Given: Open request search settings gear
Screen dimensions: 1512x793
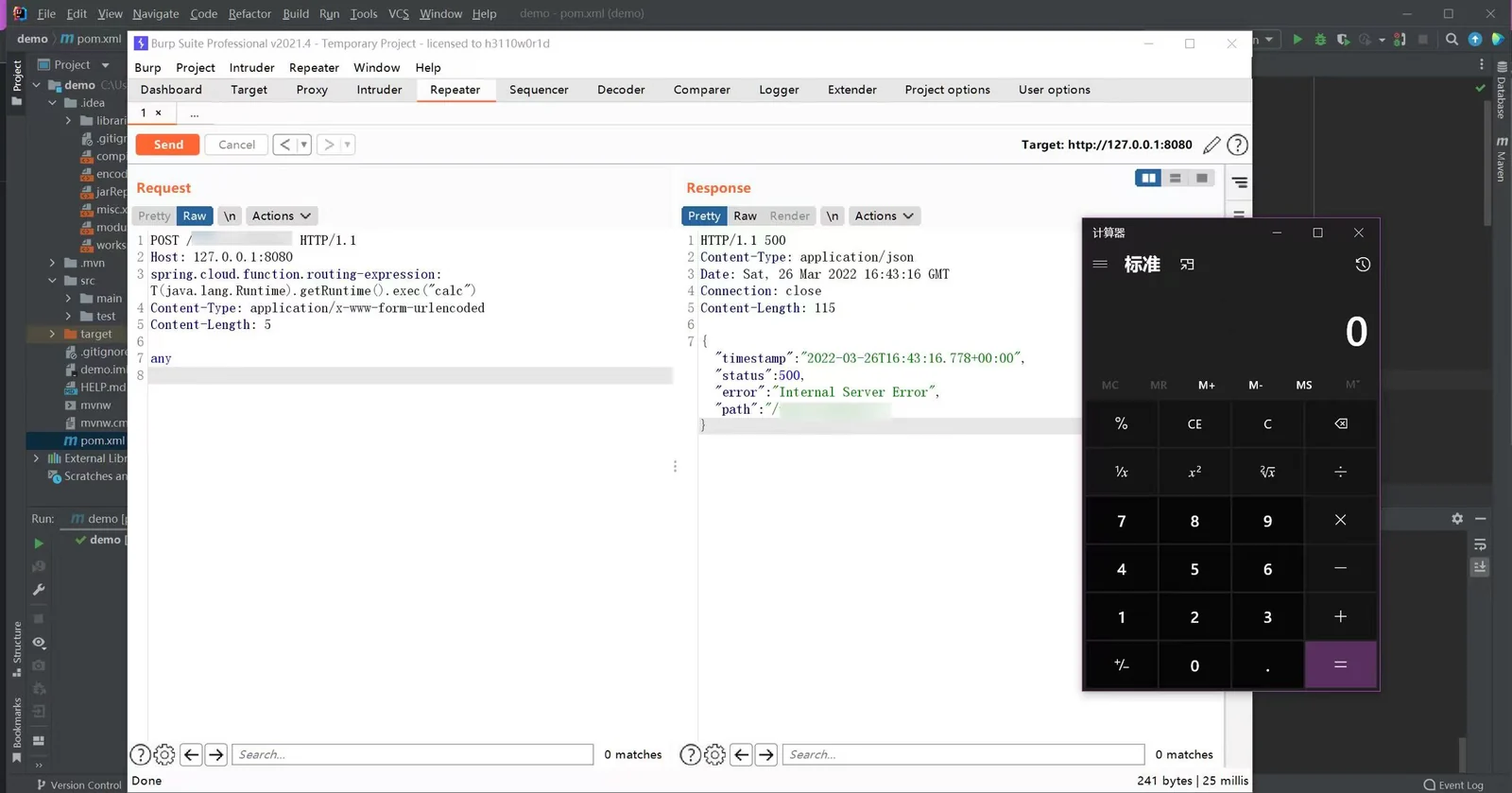Looking at the screenshot, I should (x=164, y=754).
